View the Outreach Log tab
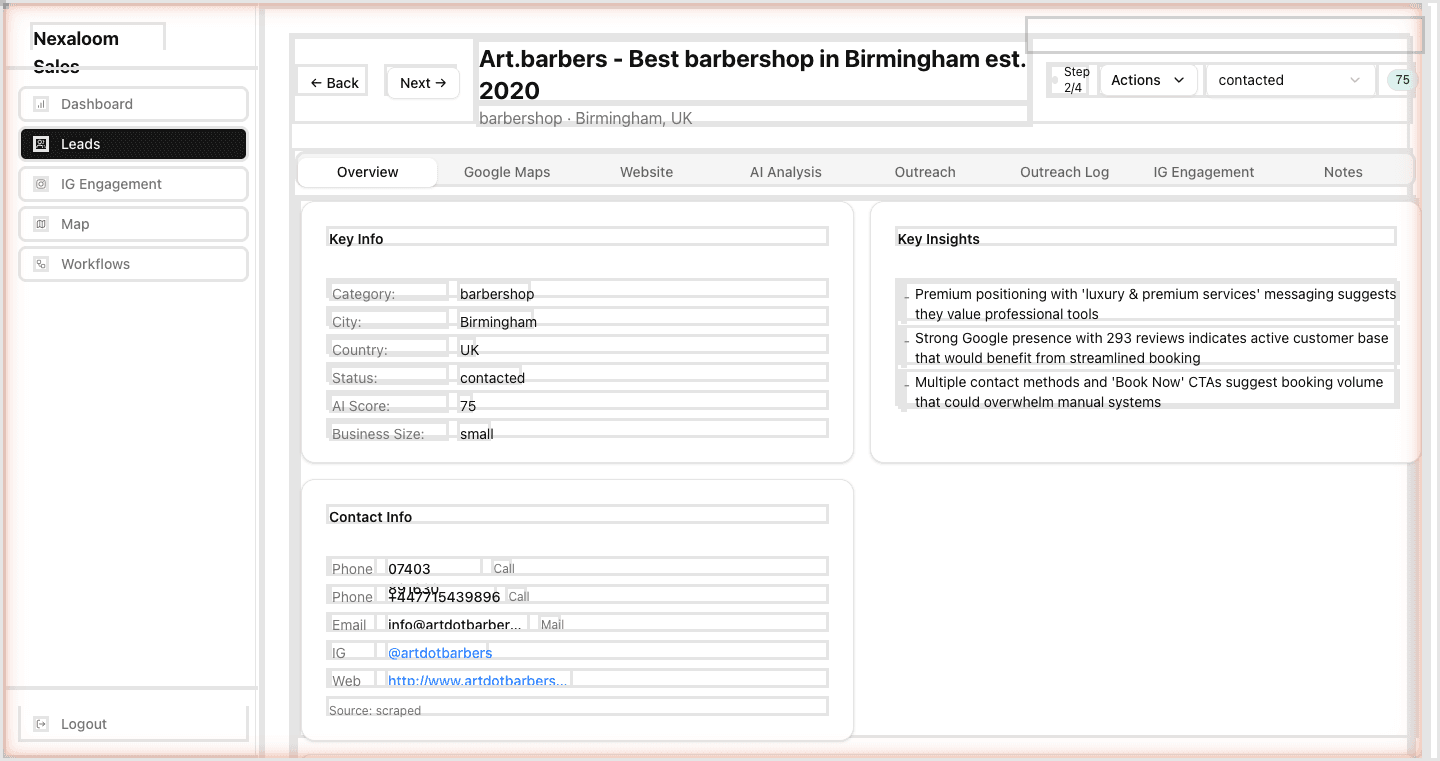This screenshot has height=761, width=1440. tap(1064, 172)
